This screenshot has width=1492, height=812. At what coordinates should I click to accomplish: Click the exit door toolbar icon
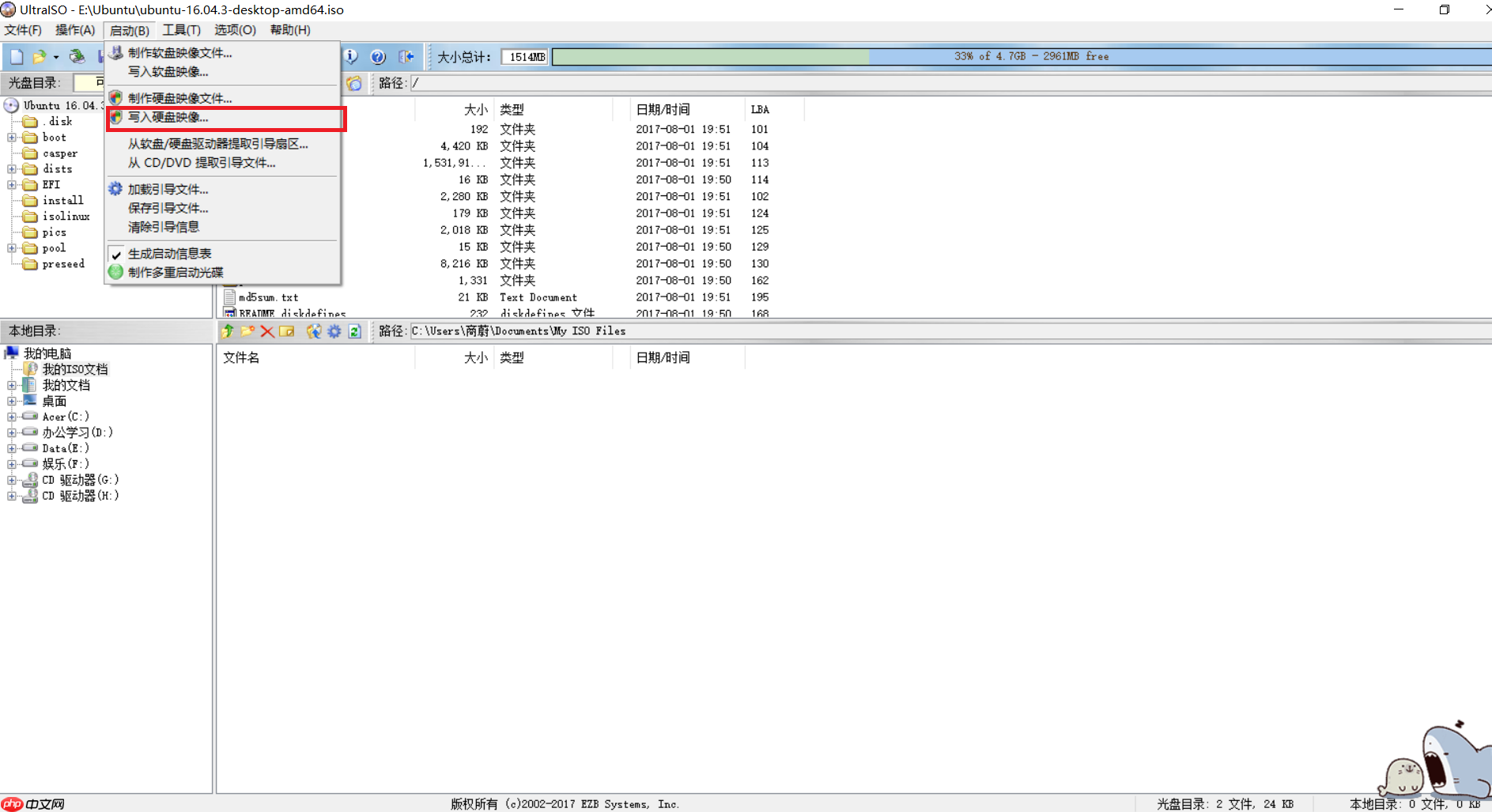click(406, 57)
